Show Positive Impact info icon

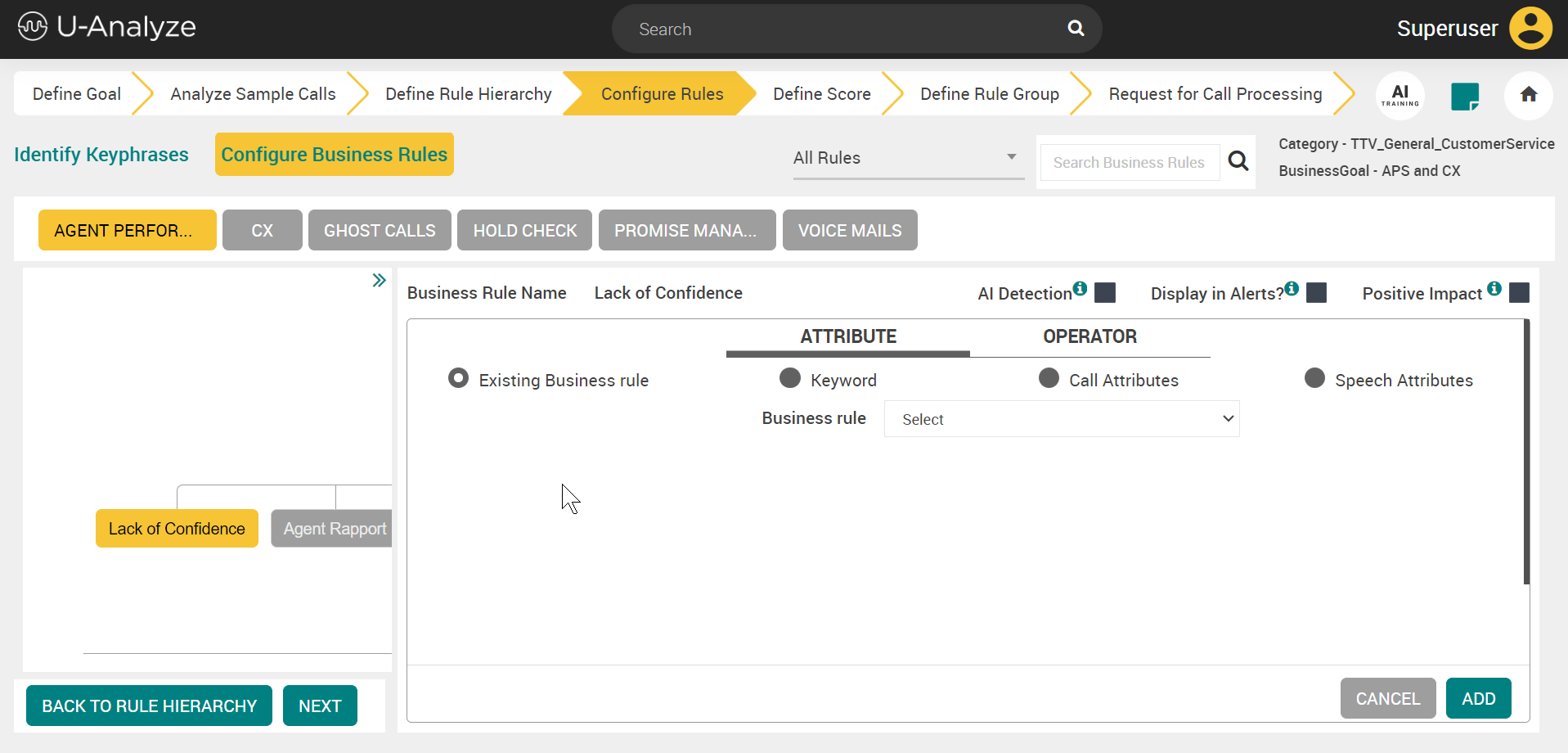tap(1494, 288)
